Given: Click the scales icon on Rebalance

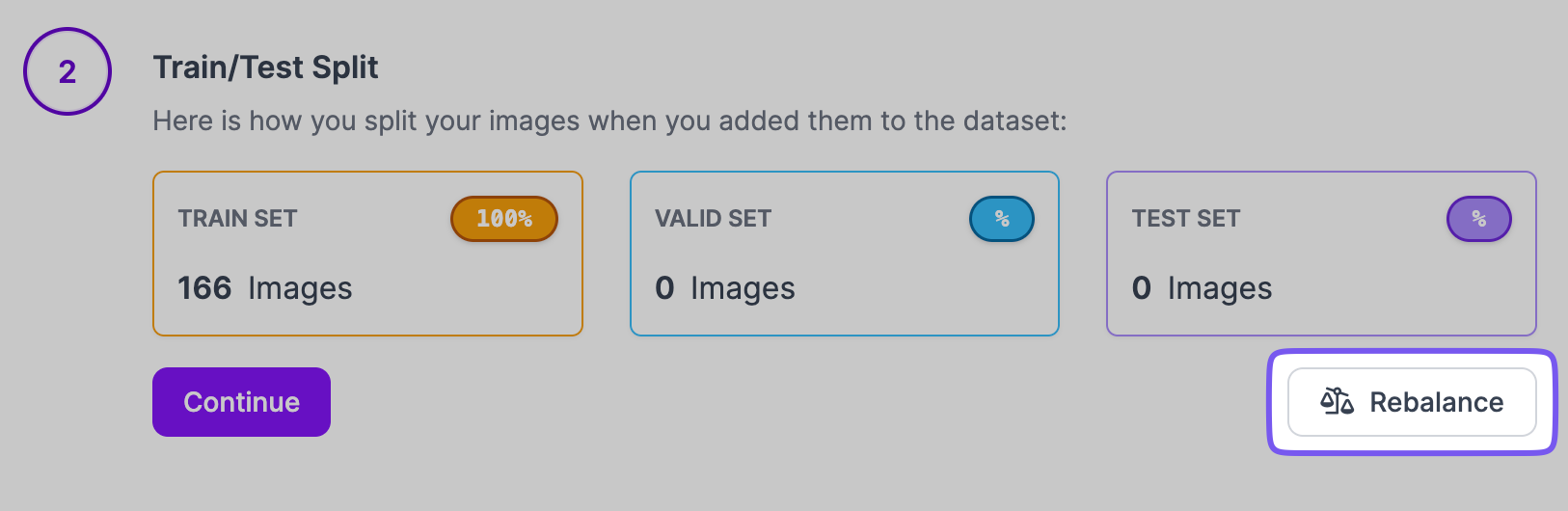Looking at the screenshot, I should click(x=1337, y=401).
